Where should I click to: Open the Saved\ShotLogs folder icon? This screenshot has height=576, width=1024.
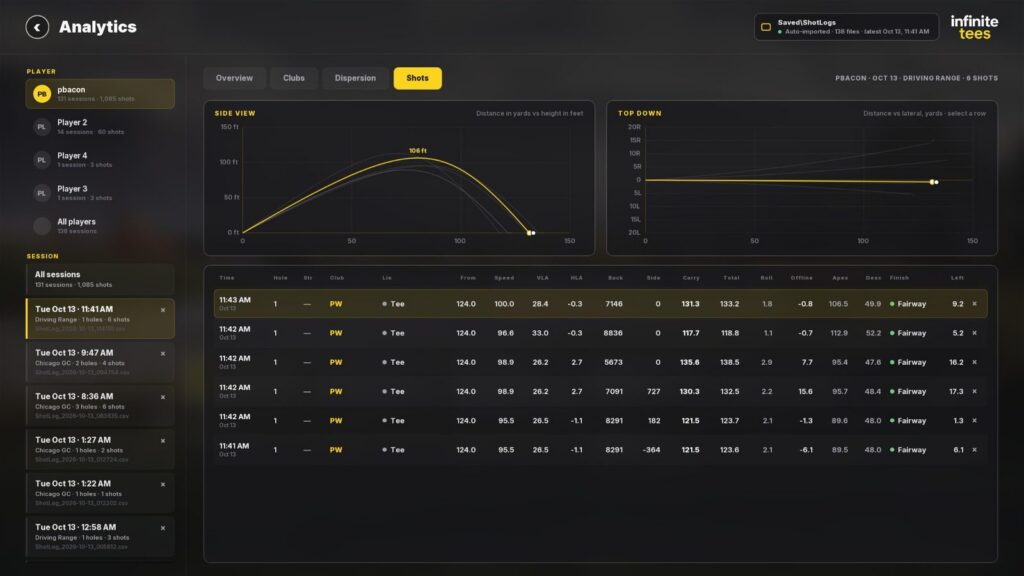pyautogui.click(x=766, y=27)
